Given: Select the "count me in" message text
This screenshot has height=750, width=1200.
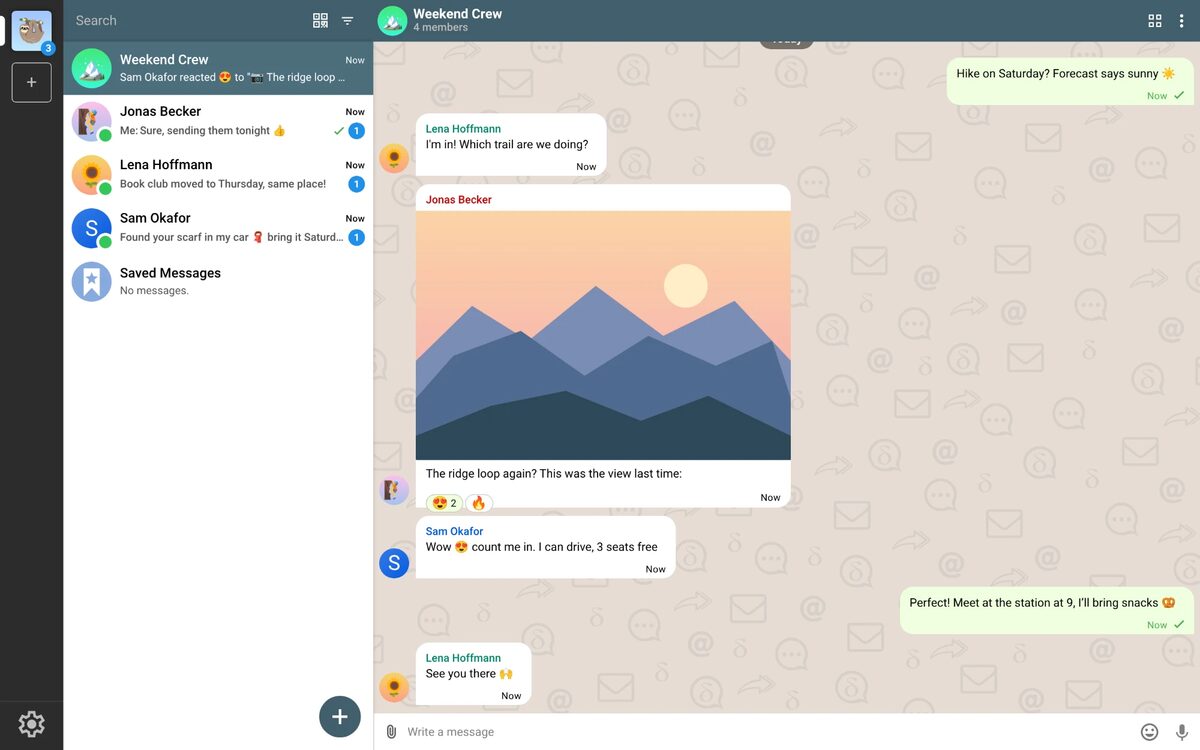Looking at the screenshot, I should pyautogui.click(x=542, y=547).
